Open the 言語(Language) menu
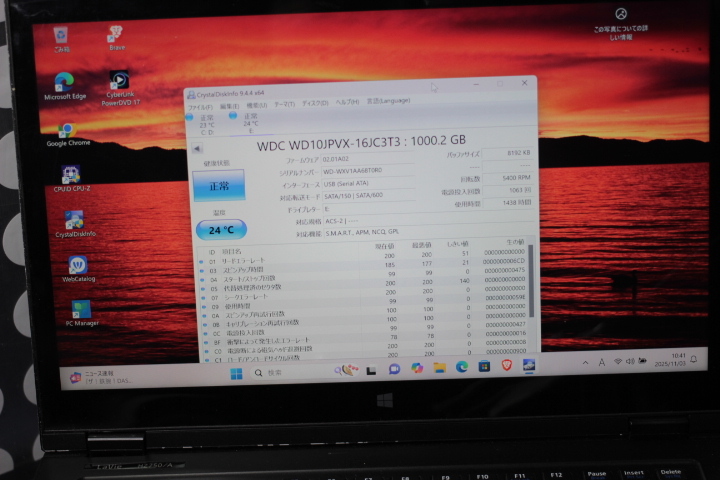 [388, 101]
